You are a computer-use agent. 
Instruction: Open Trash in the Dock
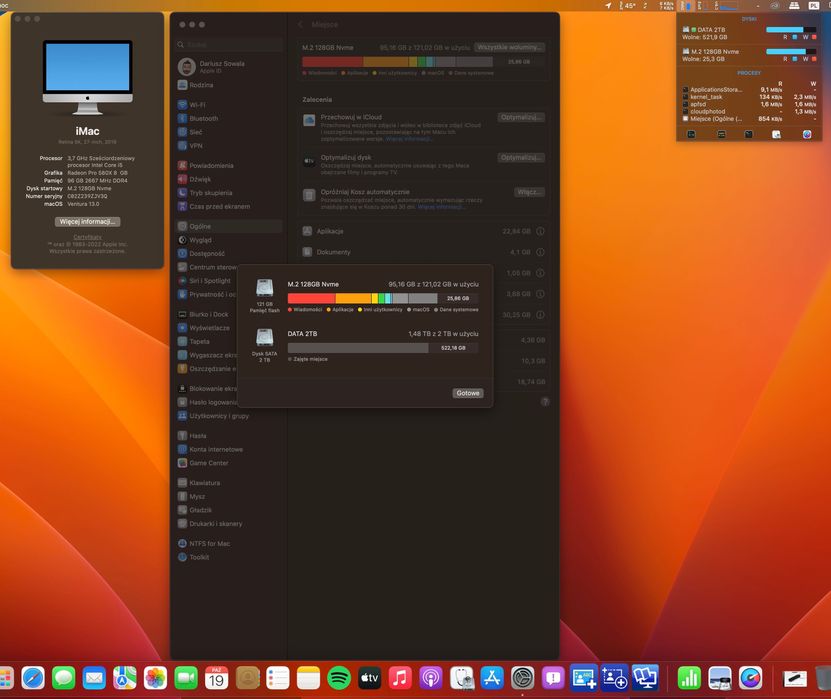(823, 678)
